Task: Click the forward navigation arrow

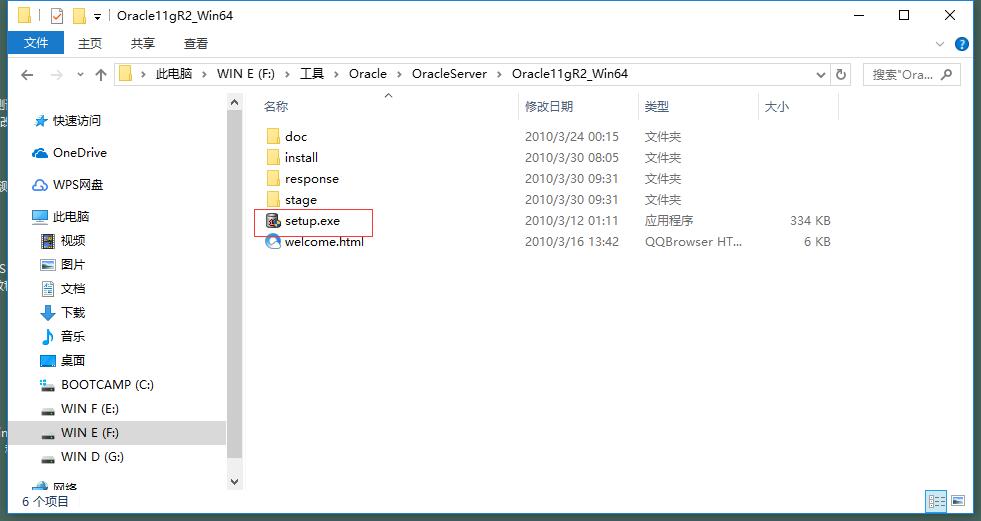Action: (56, 75)
